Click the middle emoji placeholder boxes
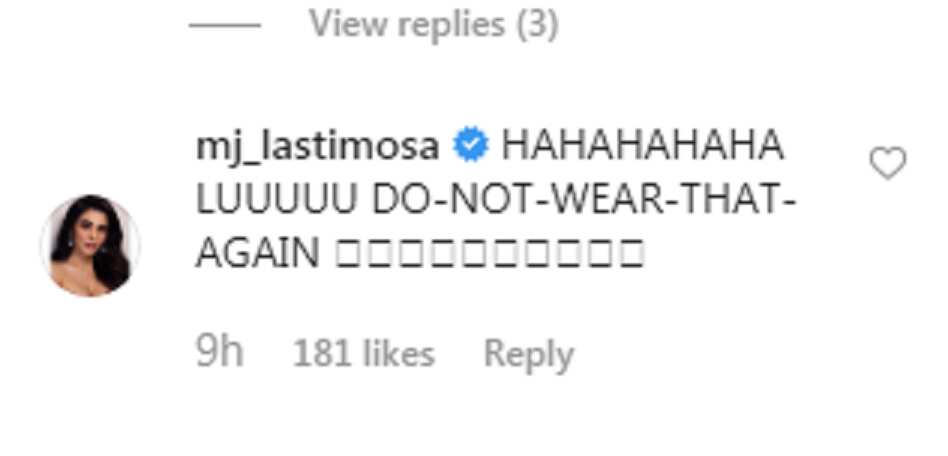The width and height of the screenshot is (948, 456). click(x=490, y=253)
